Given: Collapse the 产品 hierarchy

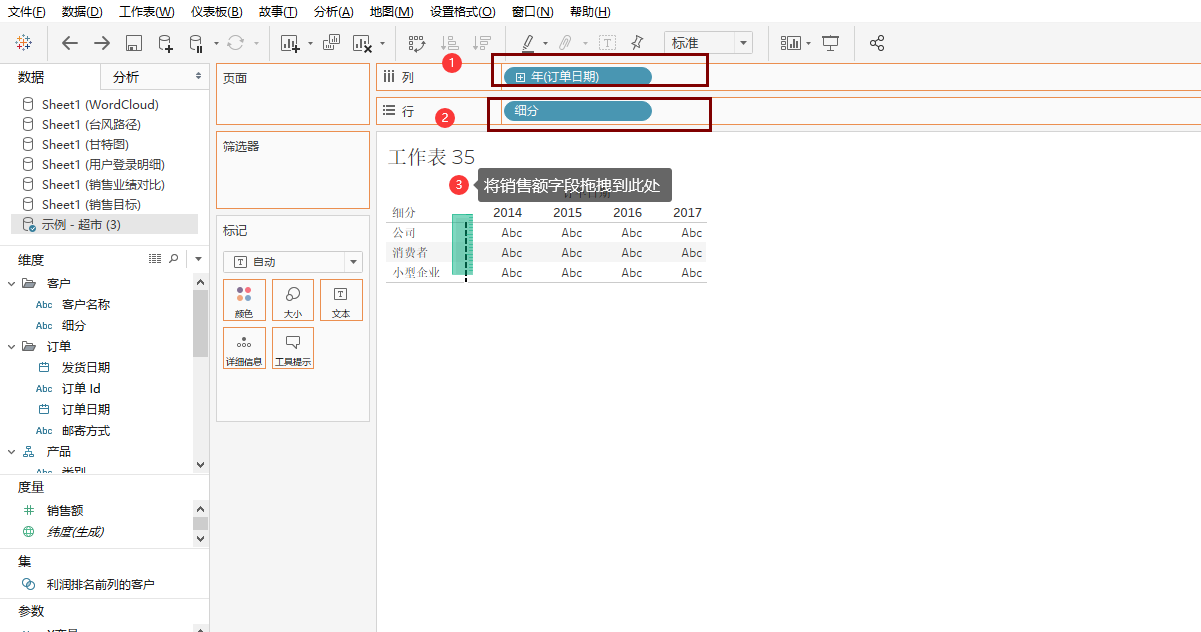Looking at the screenshot, I should (x=12, y=451).
